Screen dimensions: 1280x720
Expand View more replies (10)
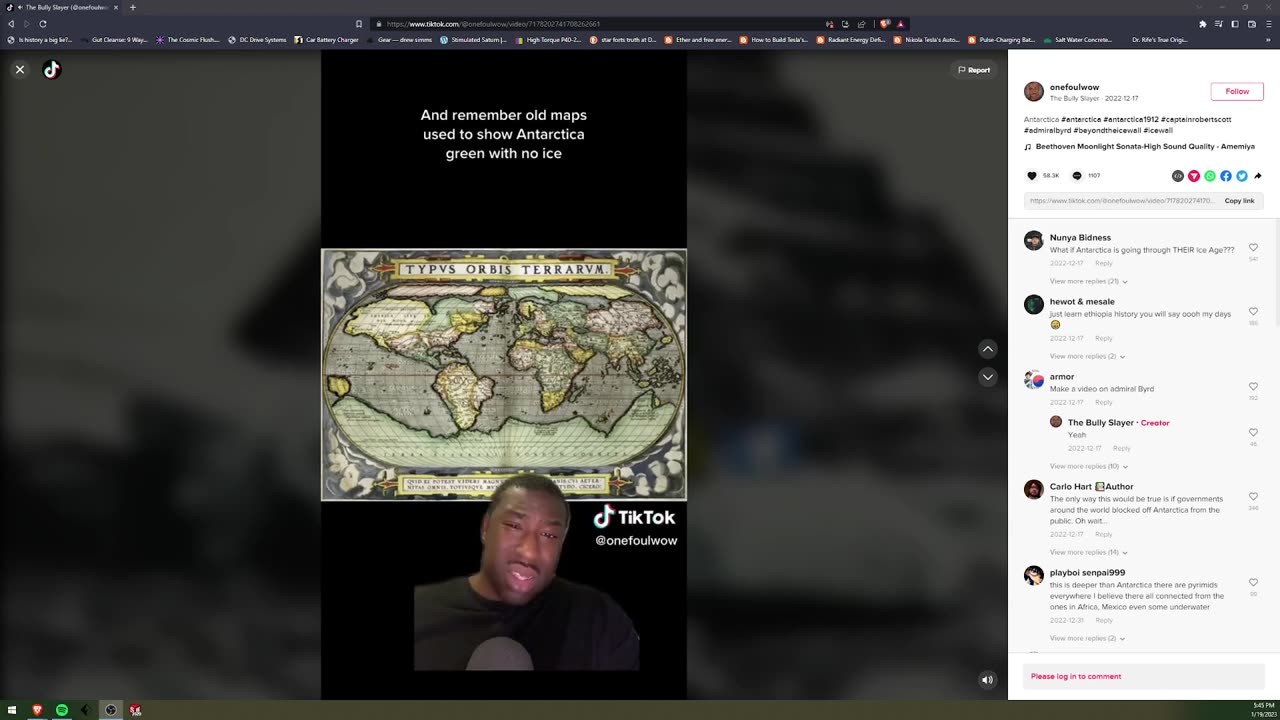pyautogui.click(x=1088, y=466)
